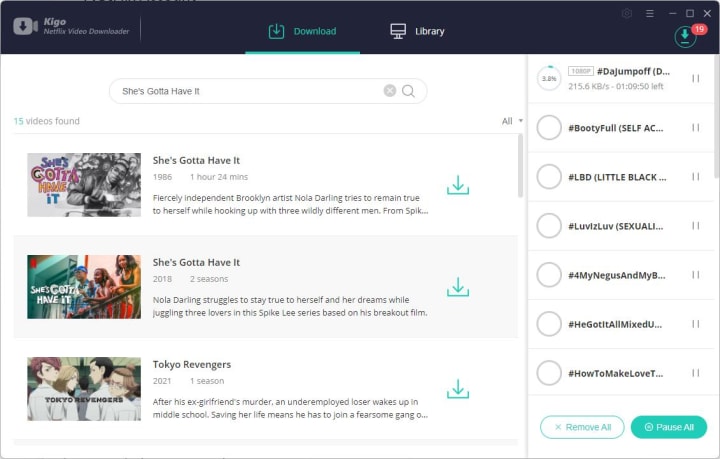Pause the #BootyFull download
This screenshot has width=720, height=459.
tap(696, 128)
